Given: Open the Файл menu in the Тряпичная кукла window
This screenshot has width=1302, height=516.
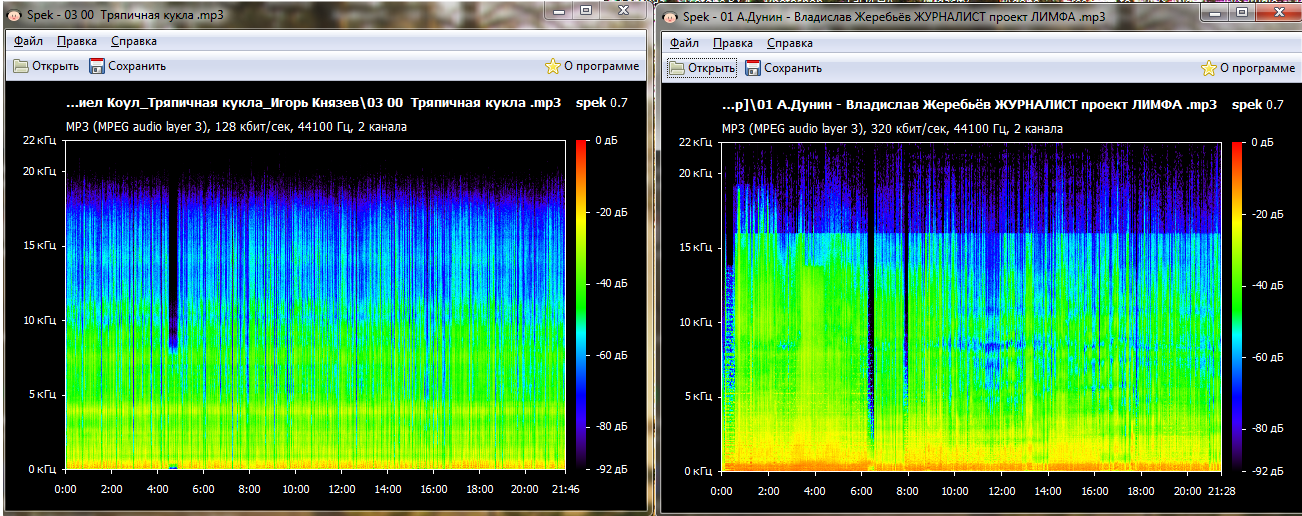Looking at the screenshot, I should pyautogui.click(x=29, y=41).
